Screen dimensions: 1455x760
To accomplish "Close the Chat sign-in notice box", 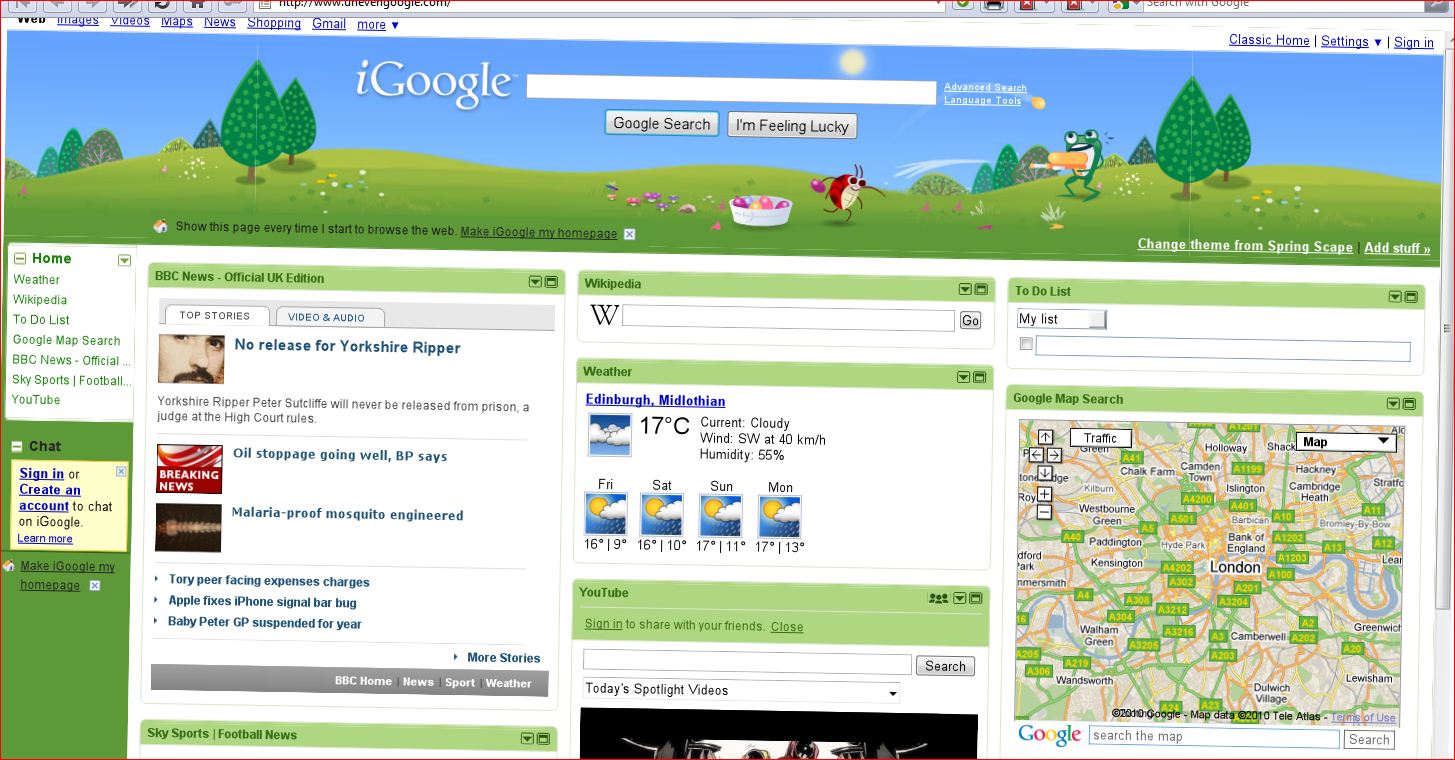I will pos(121,471).
